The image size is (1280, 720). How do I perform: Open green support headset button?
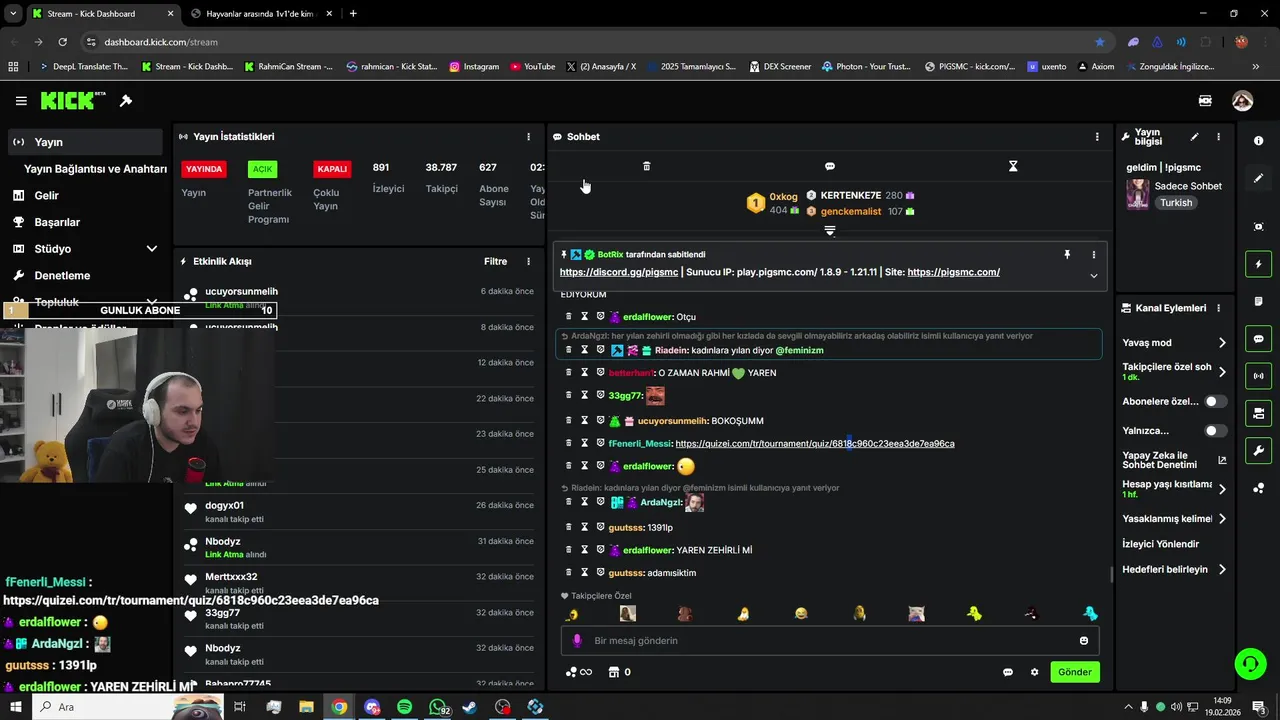(1250, 664)
